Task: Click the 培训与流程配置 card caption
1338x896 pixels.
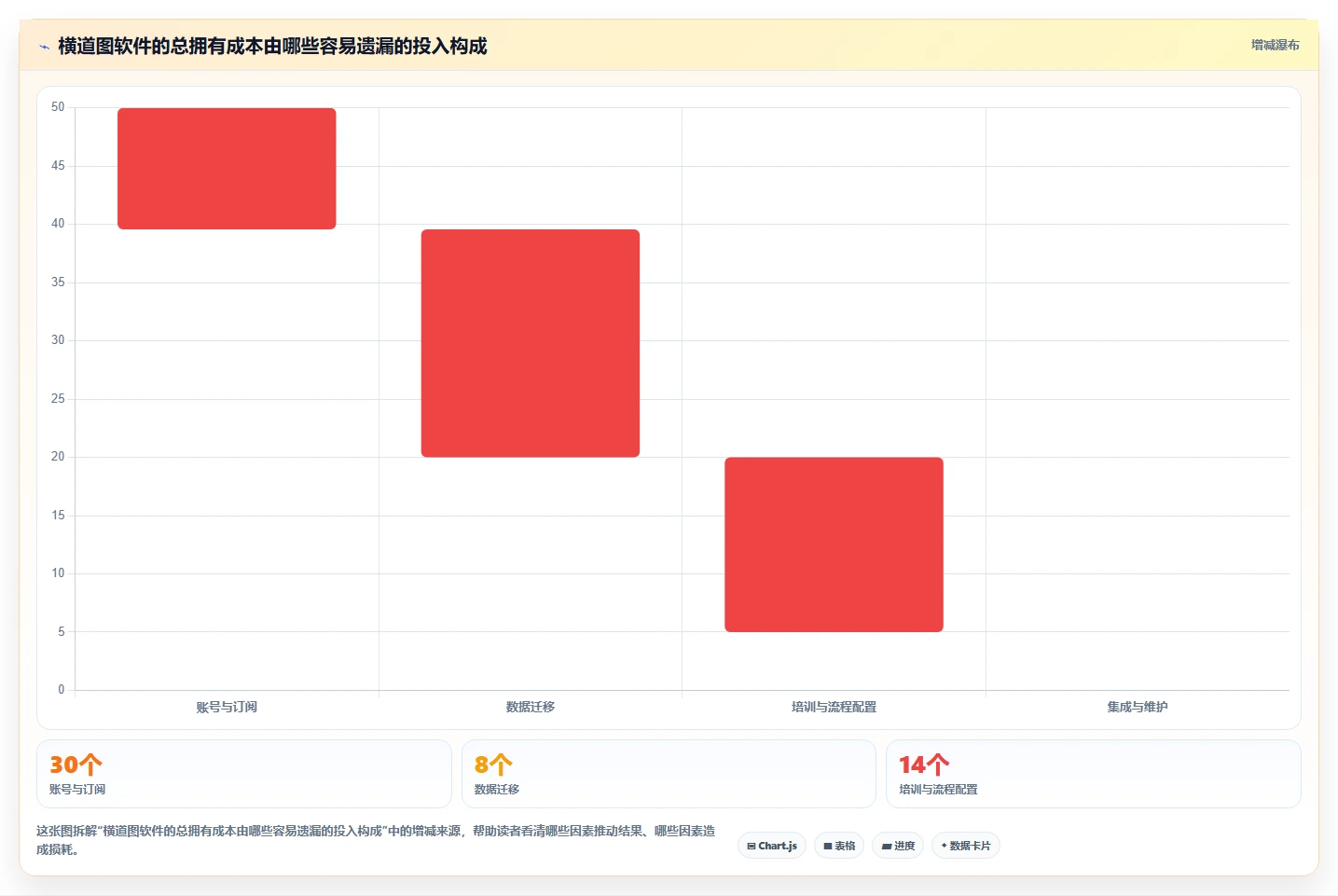Action: pyautogui.click(x=938, y=789)
